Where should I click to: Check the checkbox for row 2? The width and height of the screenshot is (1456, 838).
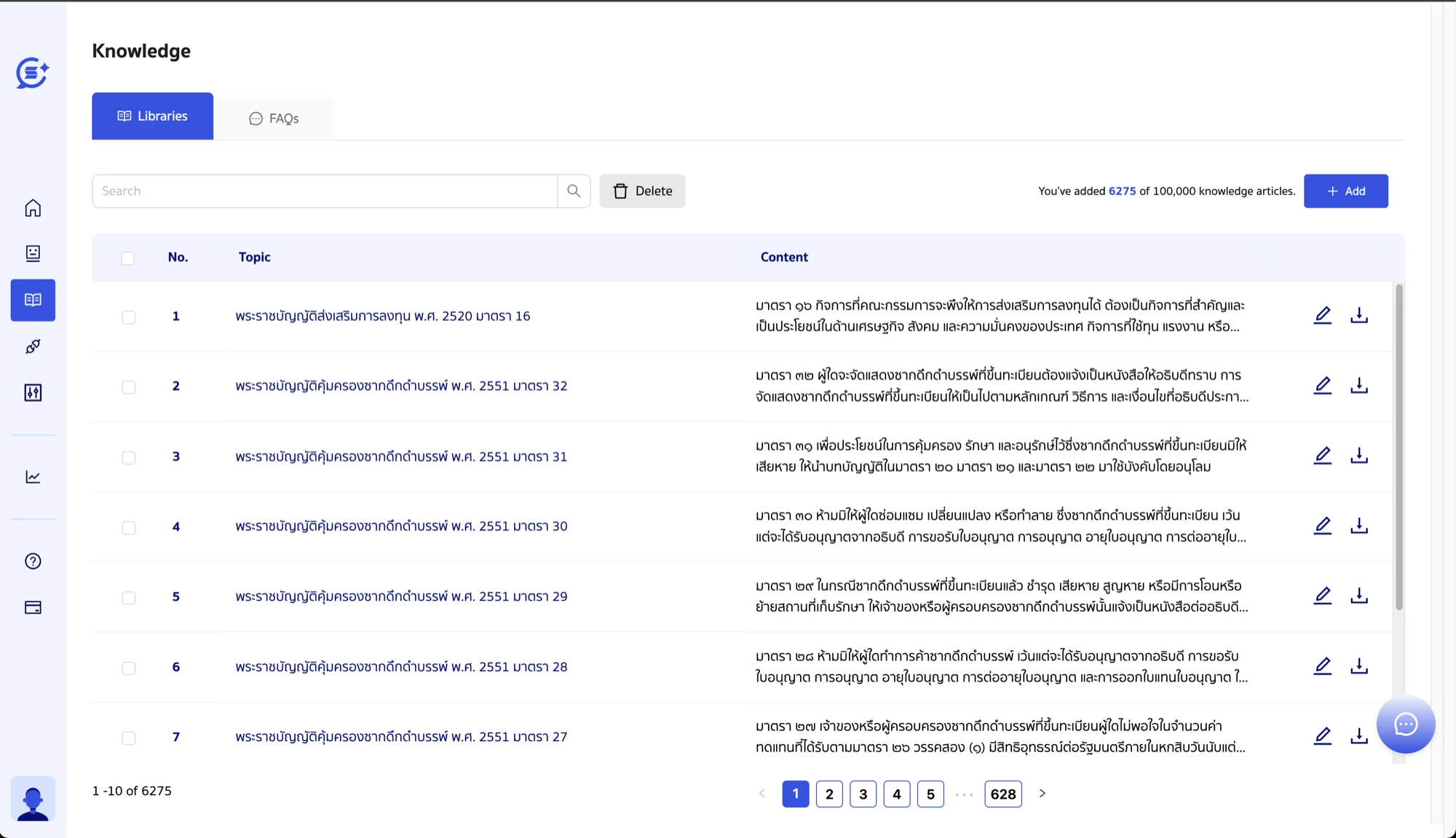coord(129,387)
